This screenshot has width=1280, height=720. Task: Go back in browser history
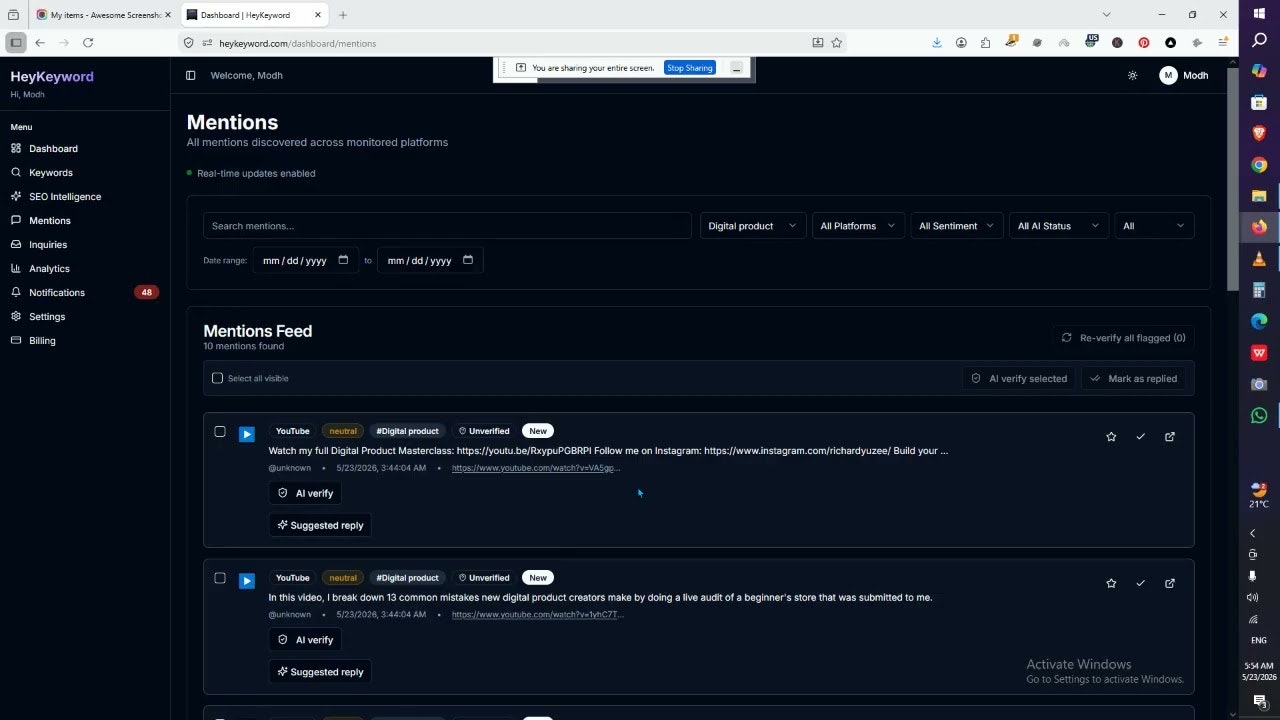coord(40,43)
